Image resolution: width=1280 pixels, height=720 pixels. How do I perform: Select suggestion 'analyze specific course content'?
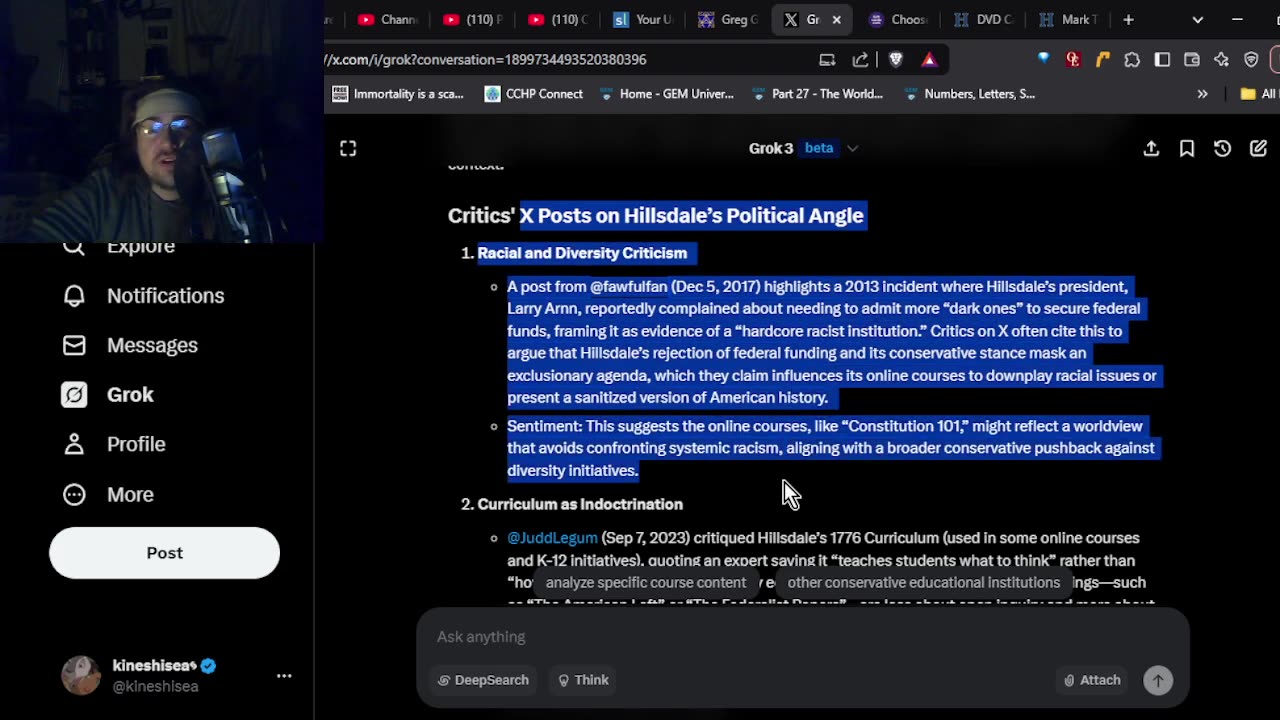point(646,582)
